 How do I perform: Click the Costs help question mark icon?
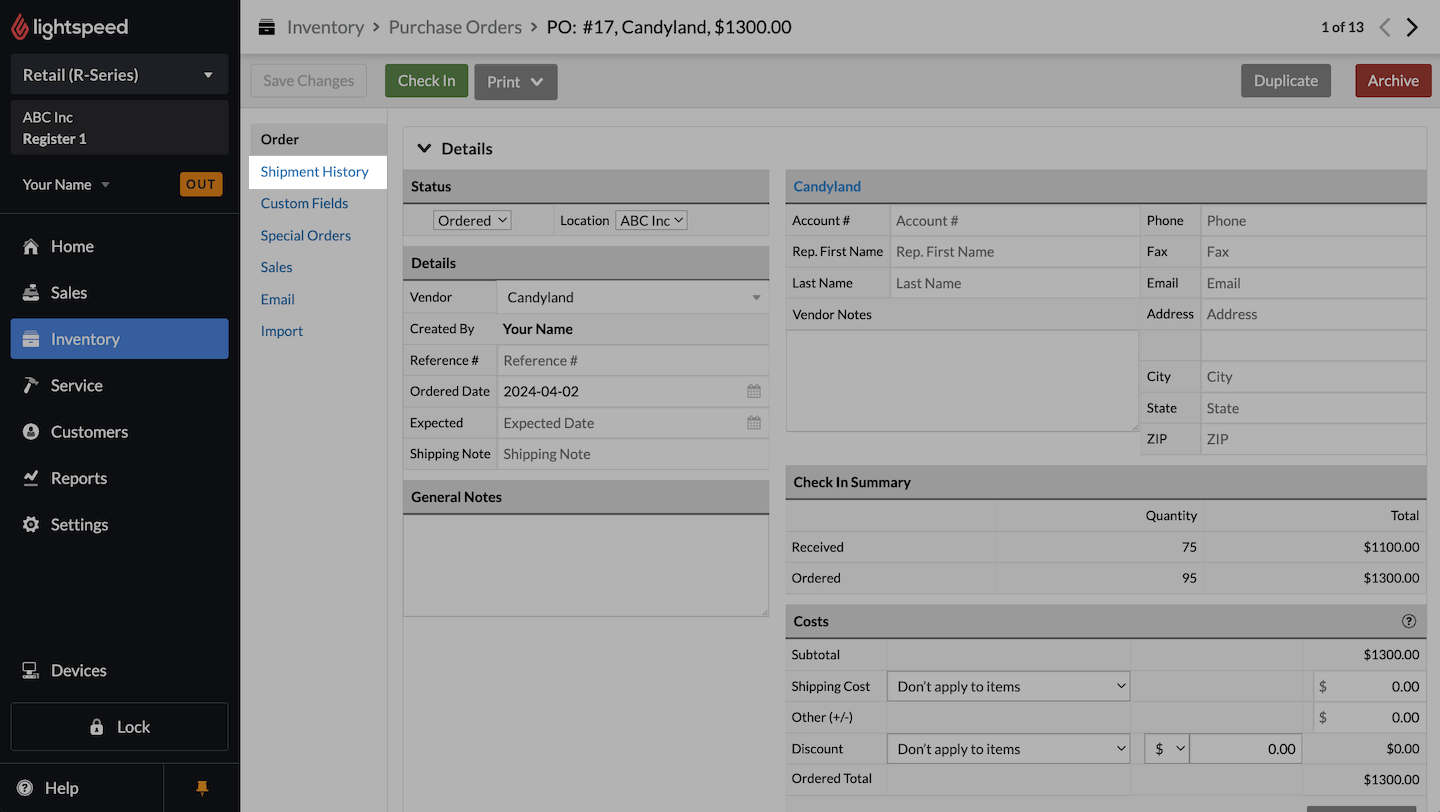pos(1409,621)
